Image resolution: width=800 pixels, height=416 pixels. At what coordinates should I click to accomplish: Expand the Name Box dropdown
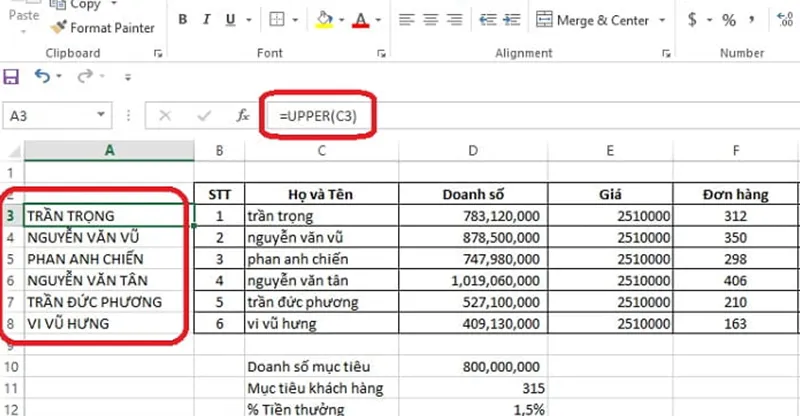(x=101, y=115)
